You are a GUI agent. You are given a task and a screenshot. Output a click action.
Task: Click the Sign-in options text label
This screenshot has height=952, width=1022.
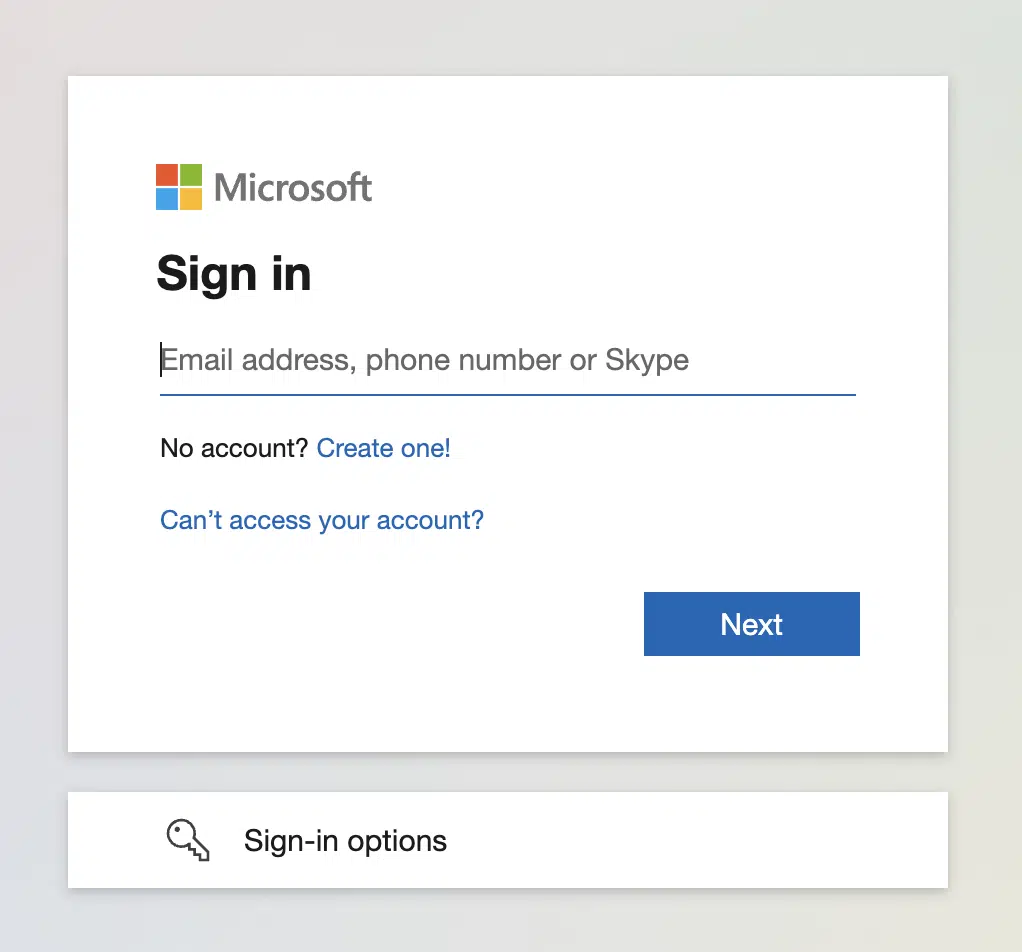click(x=345, y=841)
